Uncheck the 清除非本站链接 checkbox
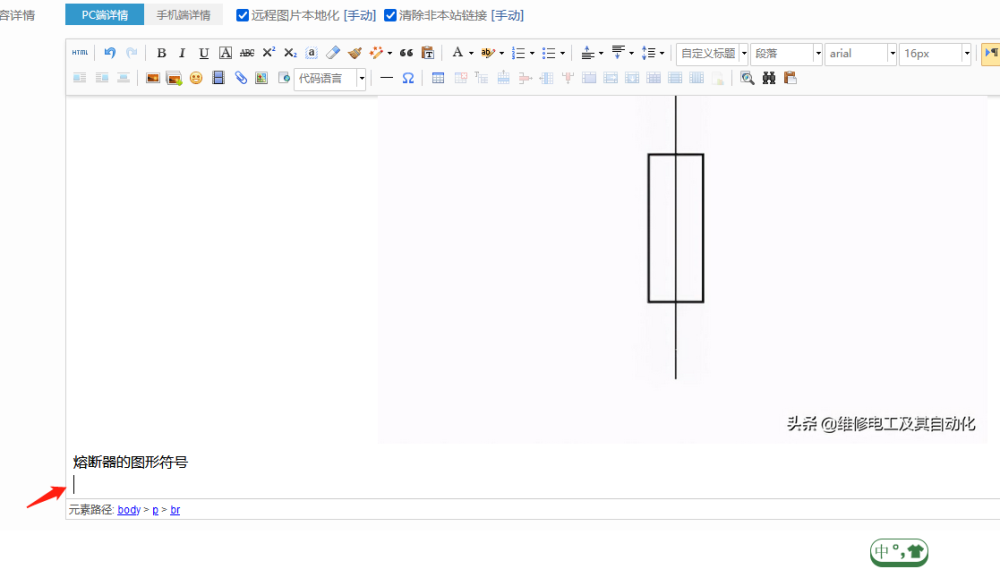This screenshot has height=569, width=1000. tap(390, 15)
